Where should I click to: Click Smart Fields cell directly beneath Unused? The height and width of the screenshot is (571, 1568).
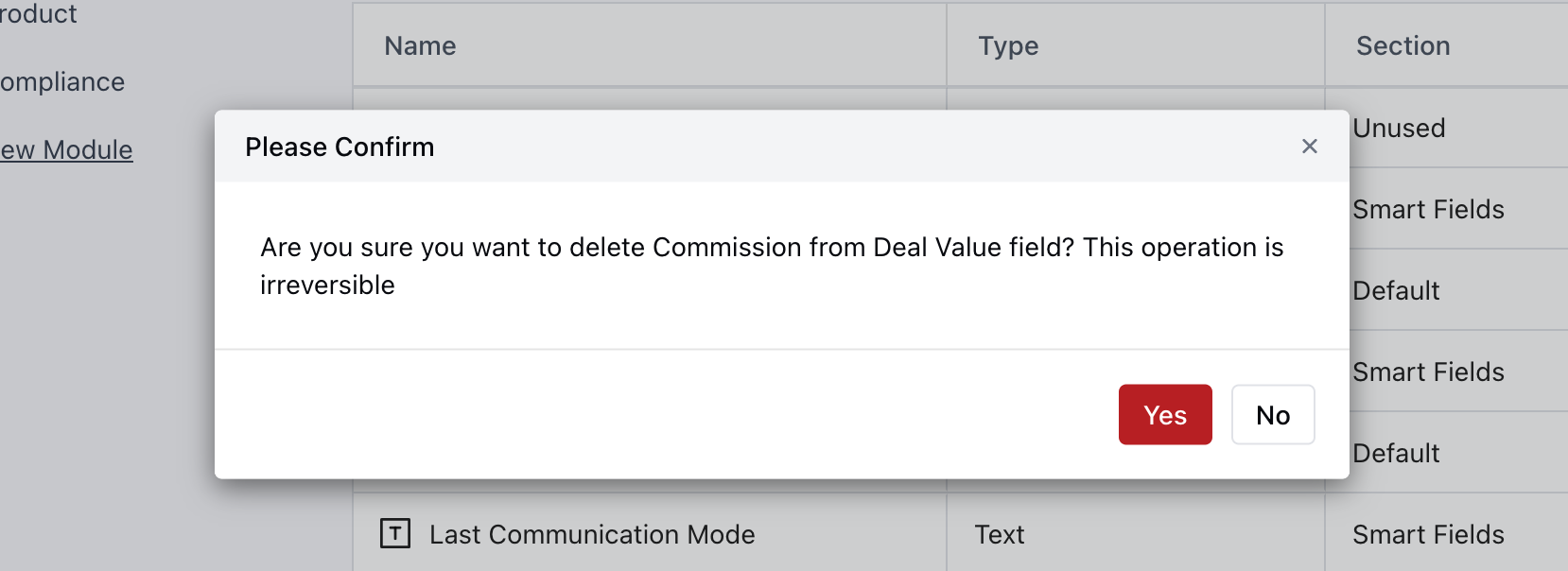1428,210
